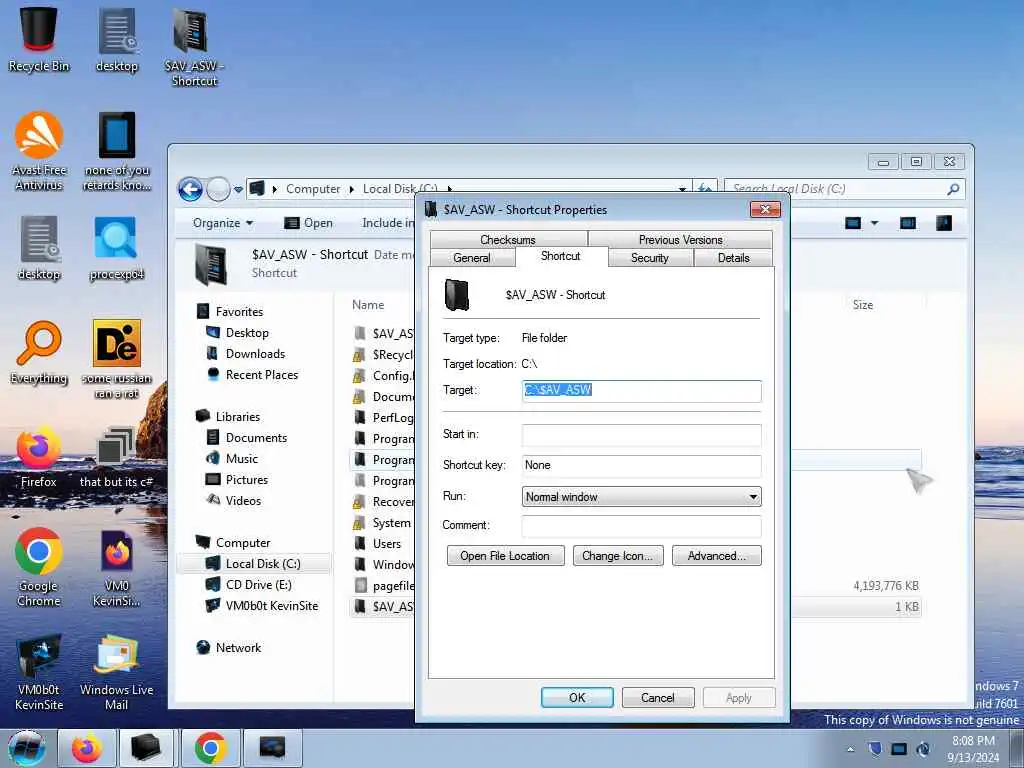The height and width of the screenshot is (768, 1024).
Task: Launch the Google Chrome desktop icon
Action: tap(39, 567)
